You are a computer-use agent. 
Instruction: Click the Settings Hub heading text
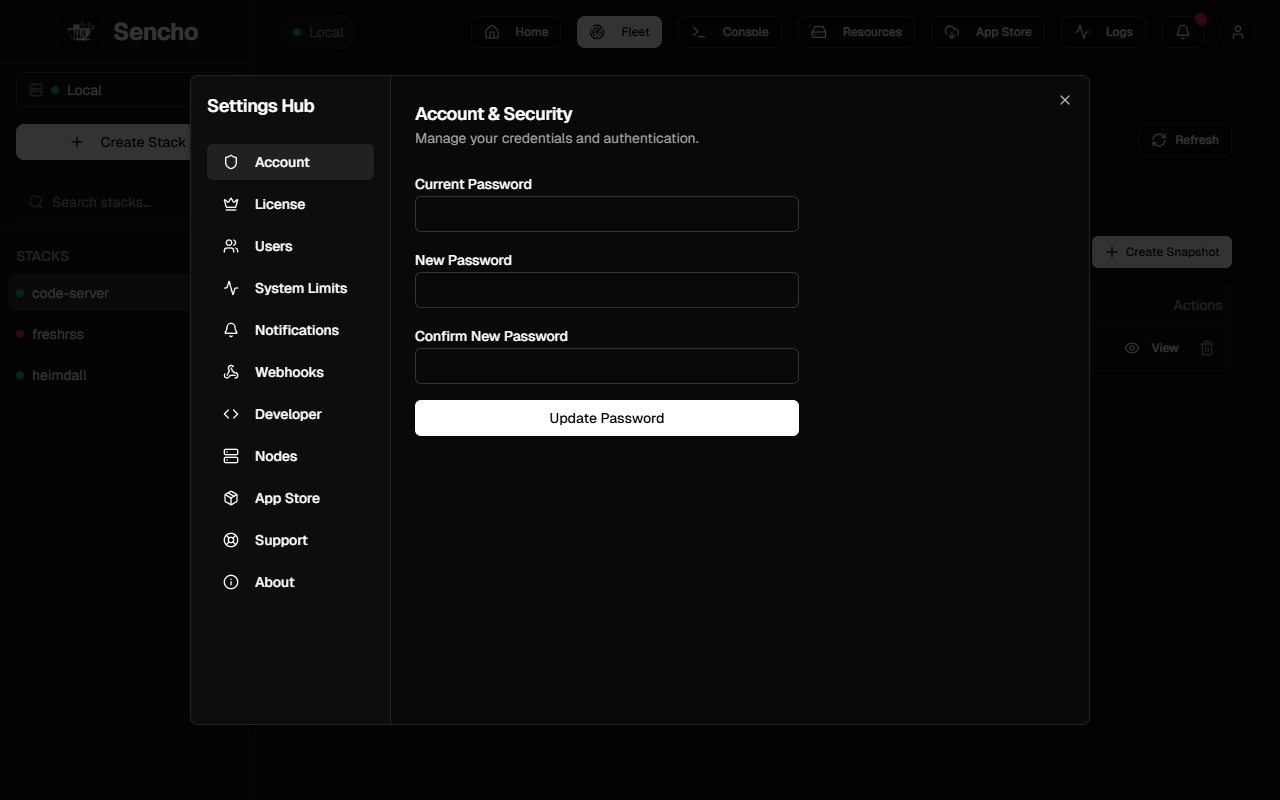(x=261, y=106)
